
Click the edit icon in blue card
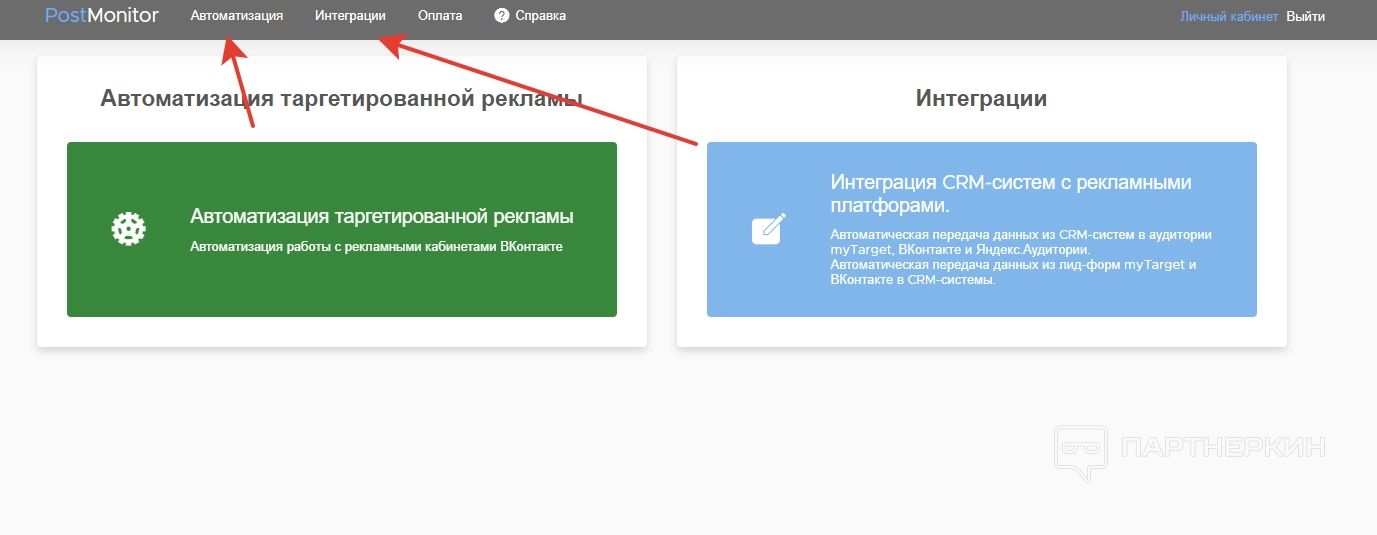pyautogui.click(x=768, y=229)
